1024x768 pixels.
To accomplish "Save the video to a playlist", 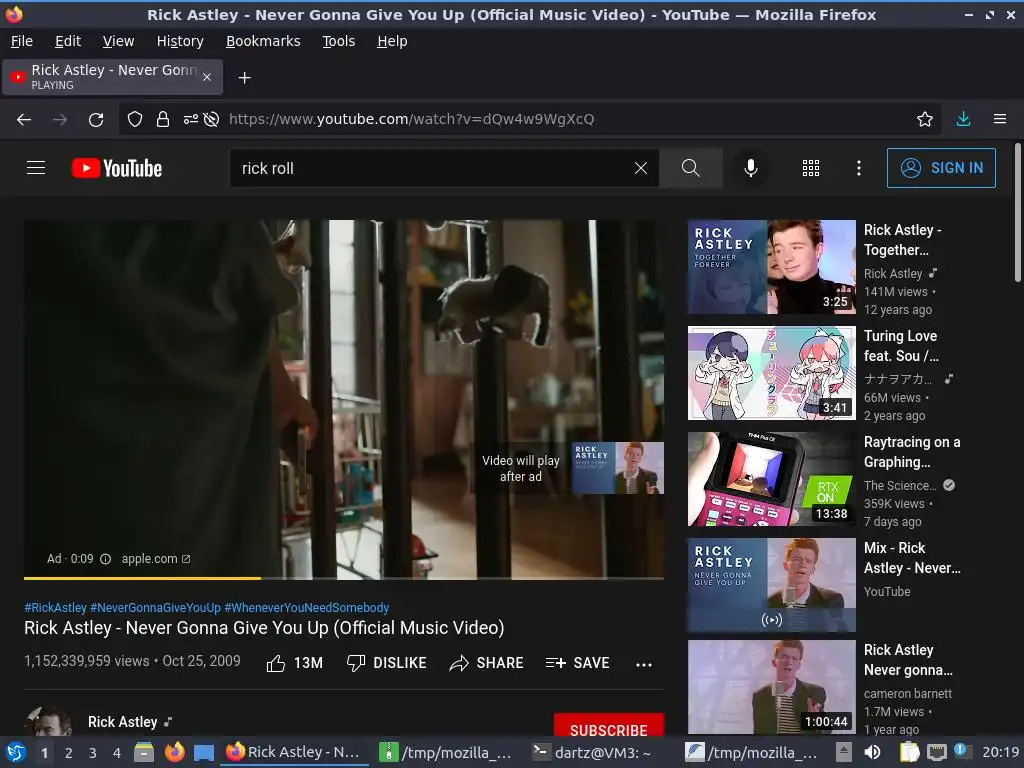I will (577, 663).
